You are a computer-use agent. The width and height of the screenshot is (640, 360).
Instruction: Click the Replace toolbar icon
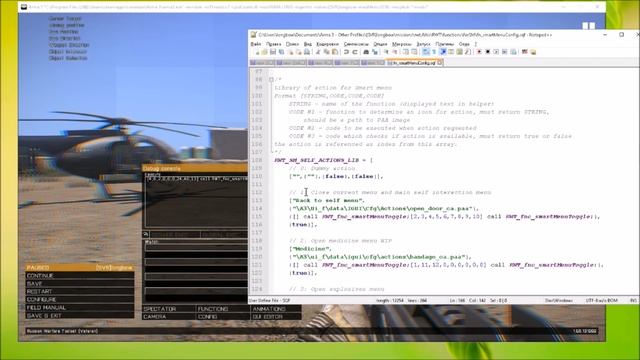point(375,52)
